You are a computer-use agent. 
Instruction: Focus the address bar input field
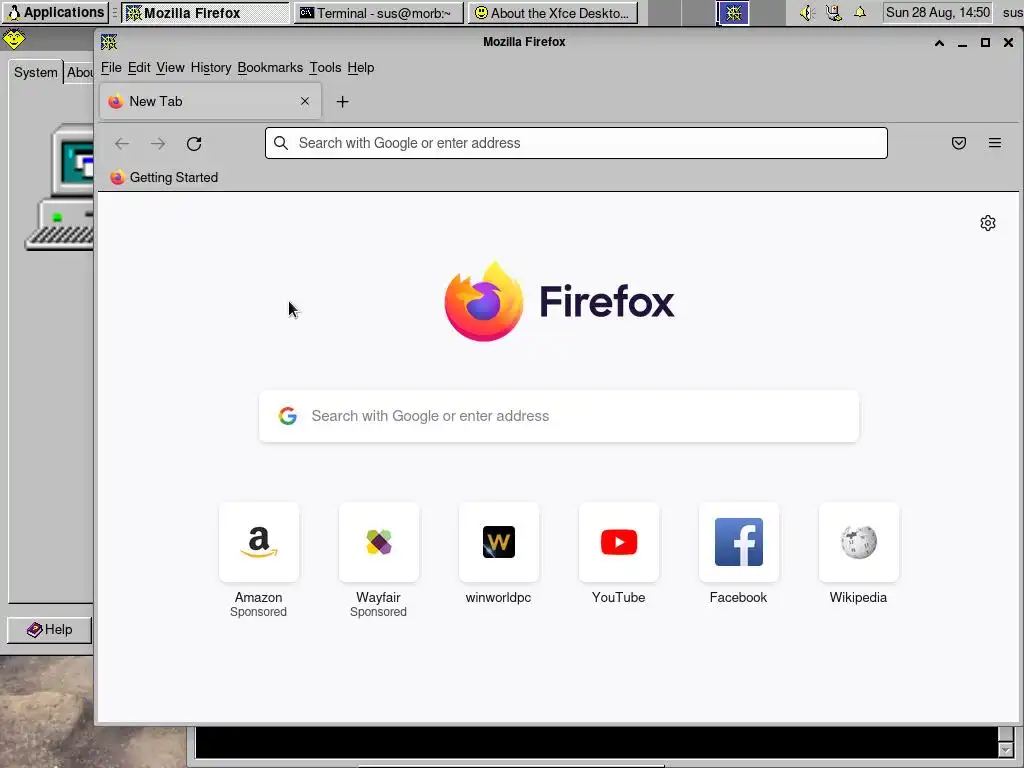576,143
